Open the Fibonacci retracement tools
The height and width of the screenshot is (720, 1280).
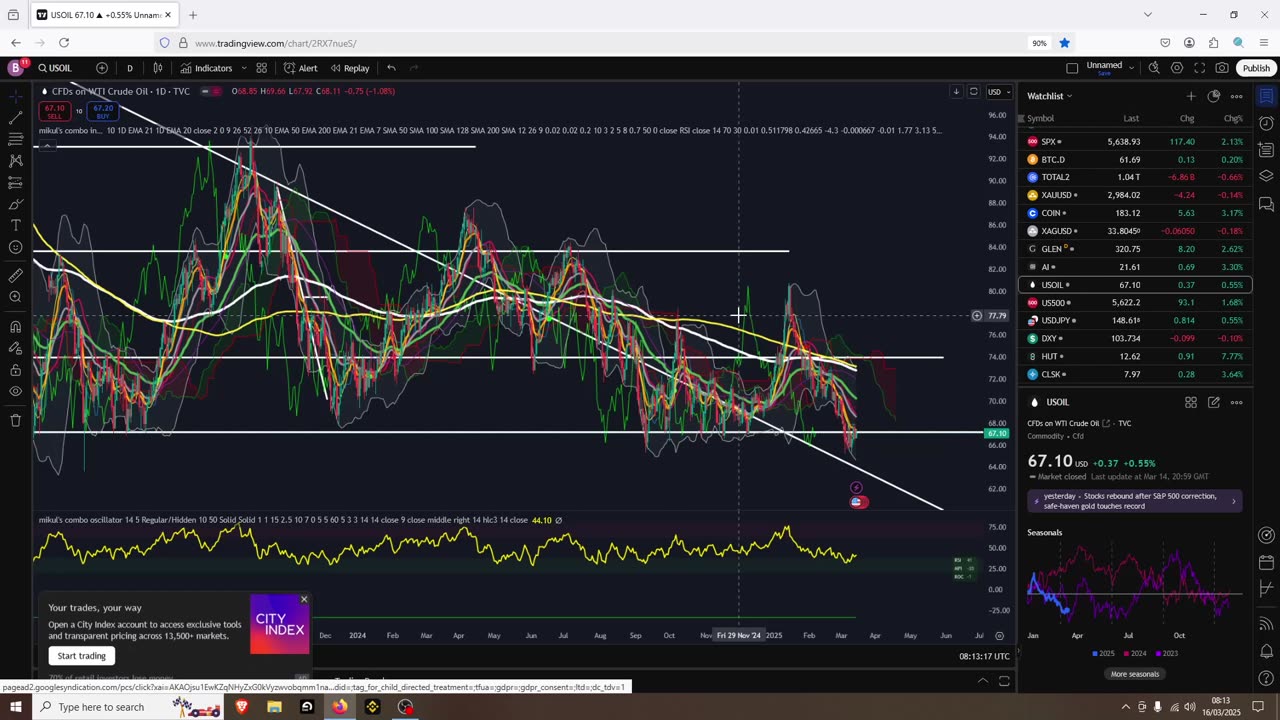[15, 139]
